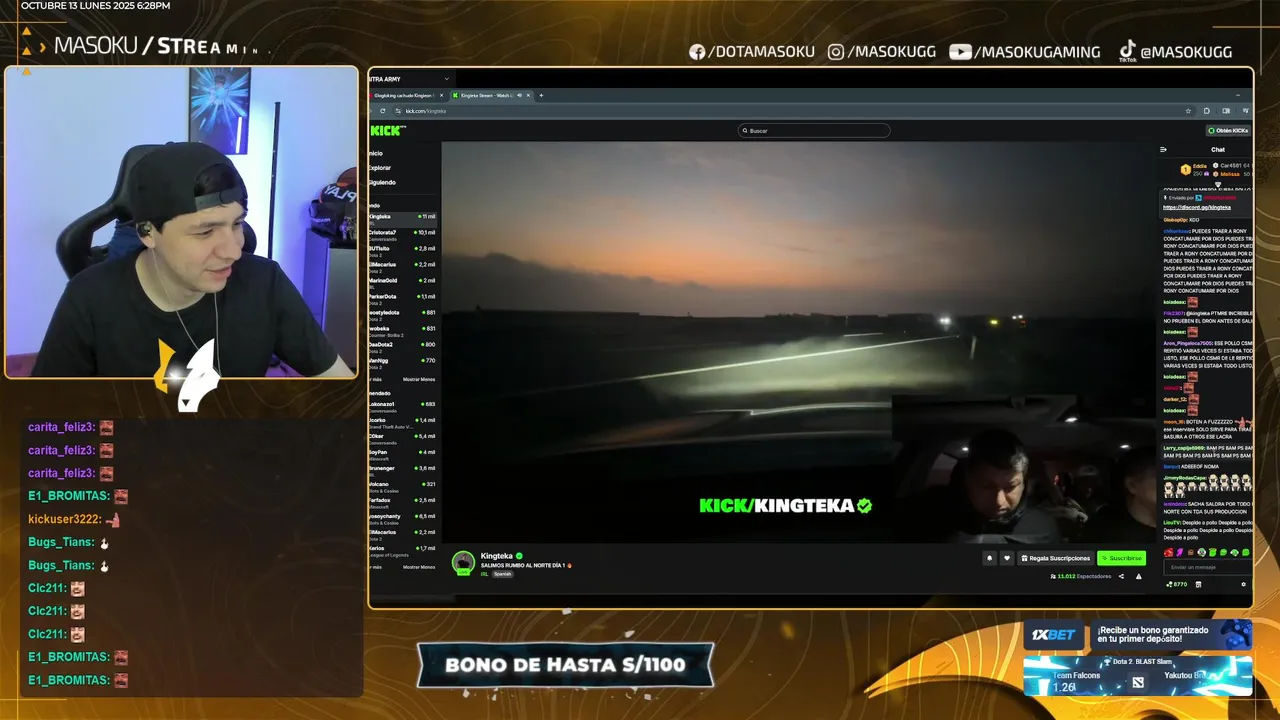Click the Kingteka live video player
This screenshot has height=720, width=1280.
click(798, 342)
